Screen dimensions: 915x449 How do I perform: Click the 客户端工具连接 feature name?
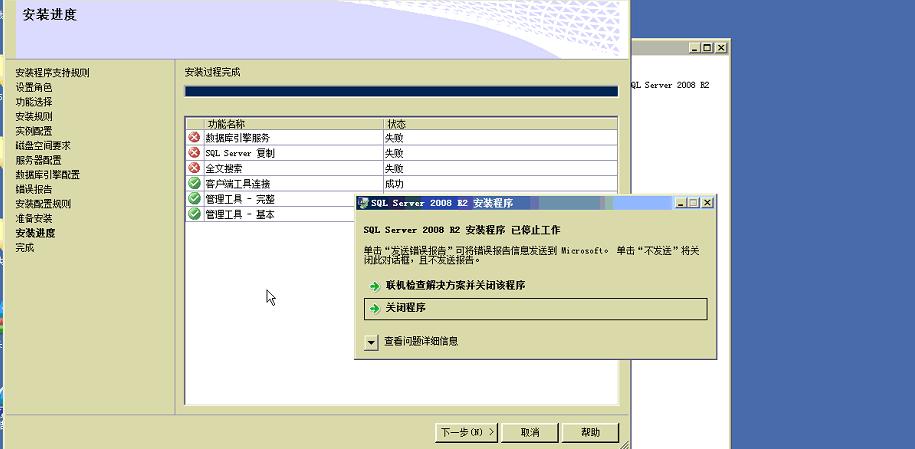pos(238,183)
